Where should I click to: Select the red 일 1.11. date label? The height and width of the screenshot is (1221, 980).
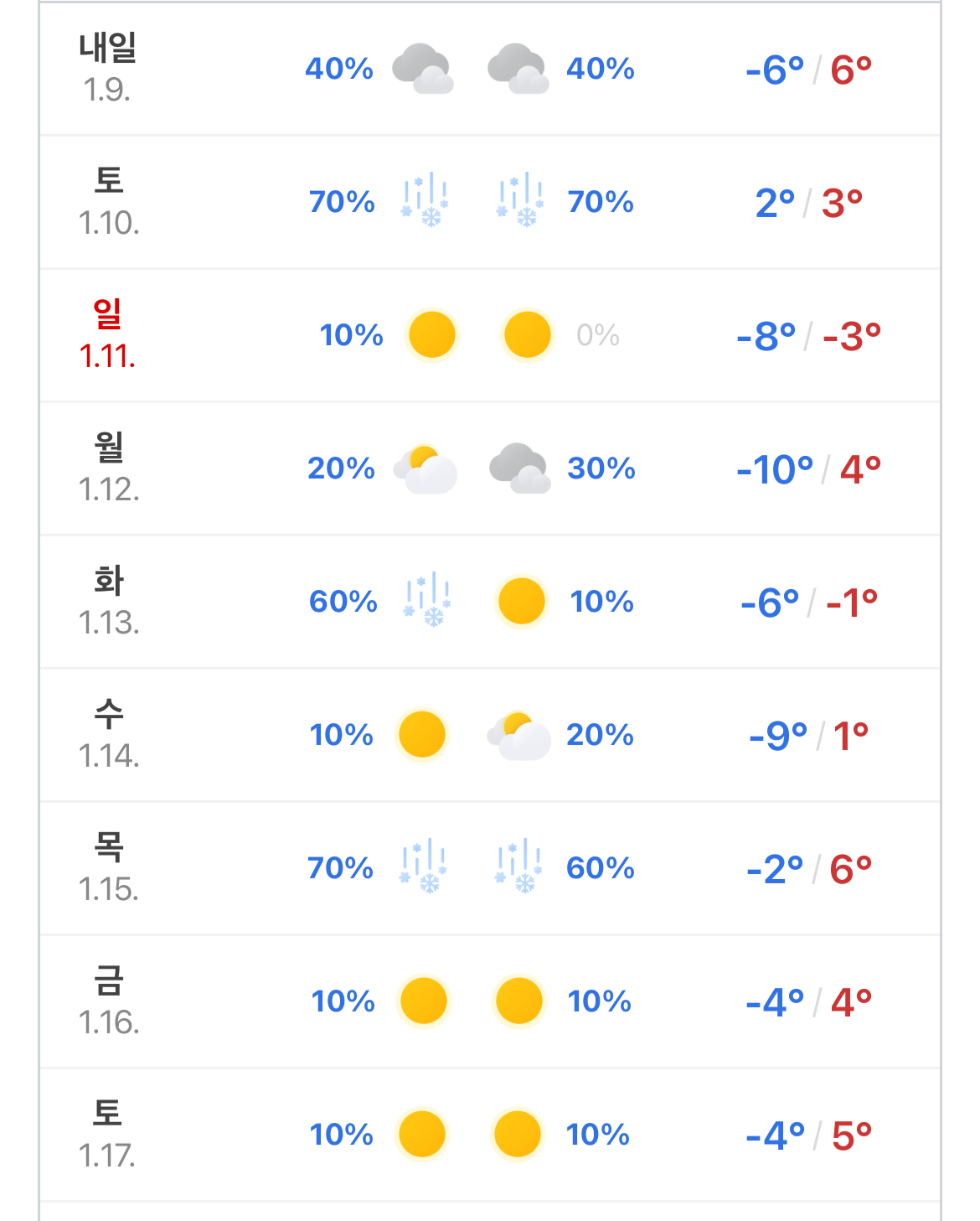pos(107,334)
